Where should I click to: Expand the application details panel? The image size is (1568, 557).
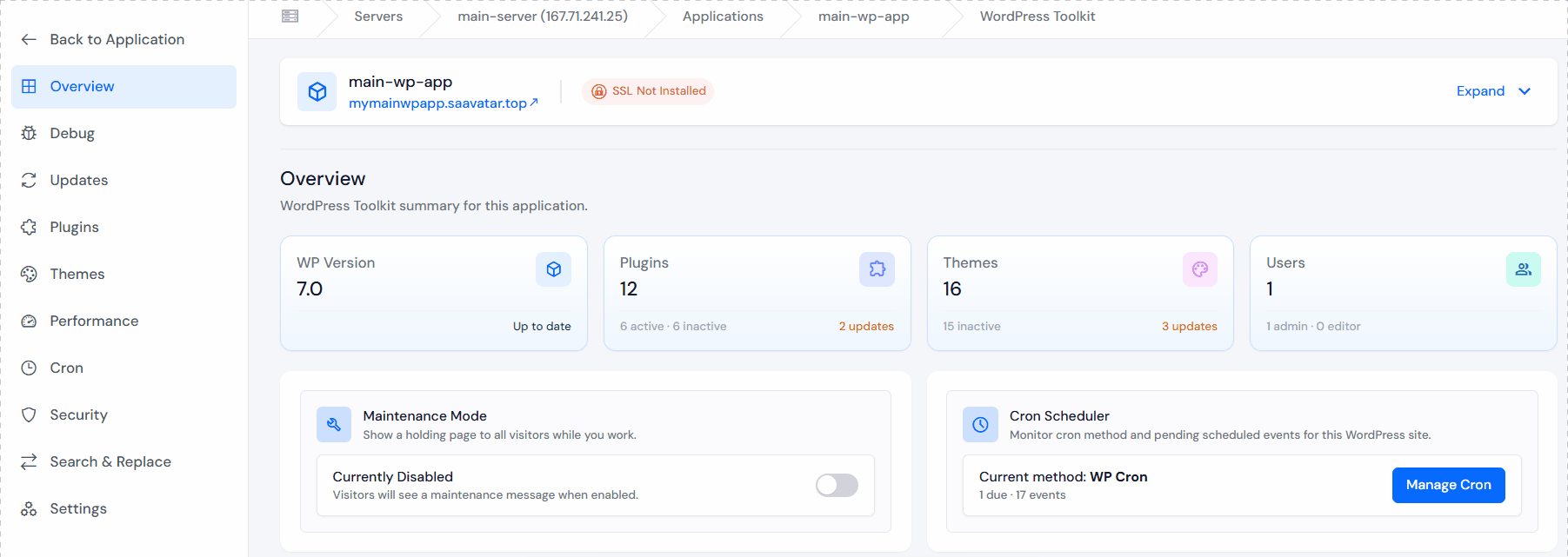1493,91
